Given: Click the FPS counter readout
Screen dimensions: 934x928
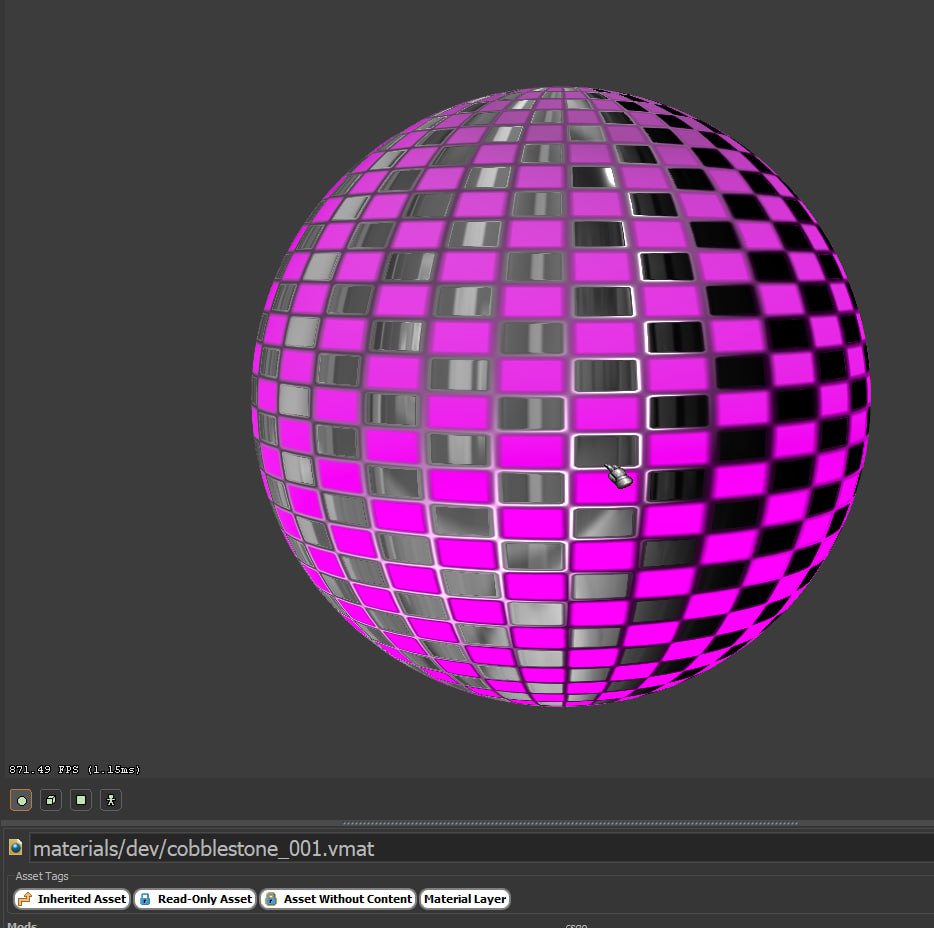Looking at the screenshot, I should [x=74, y=769].
